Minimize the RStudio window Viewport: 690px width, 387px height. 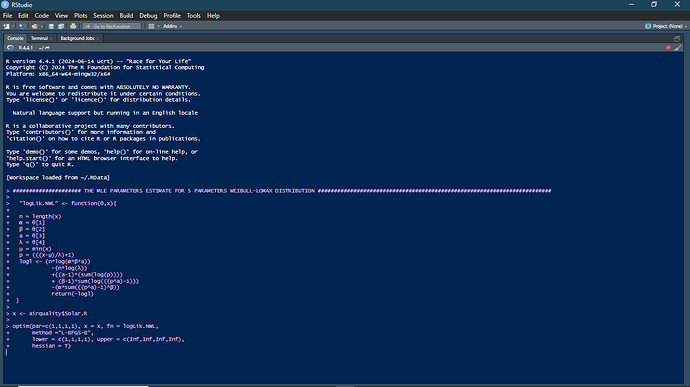(631, 5)
